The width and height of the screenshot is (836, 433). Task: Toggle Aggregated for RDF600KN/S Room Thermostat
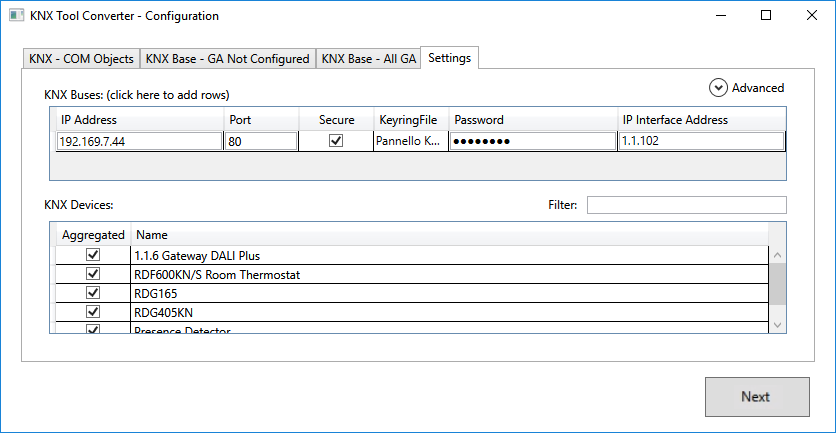(x=93, y=274)
